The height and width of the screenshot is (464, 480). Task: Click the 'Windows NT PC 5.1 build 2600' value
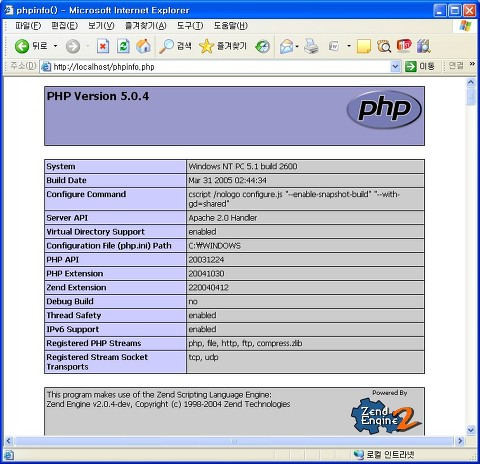click(243, 166)
